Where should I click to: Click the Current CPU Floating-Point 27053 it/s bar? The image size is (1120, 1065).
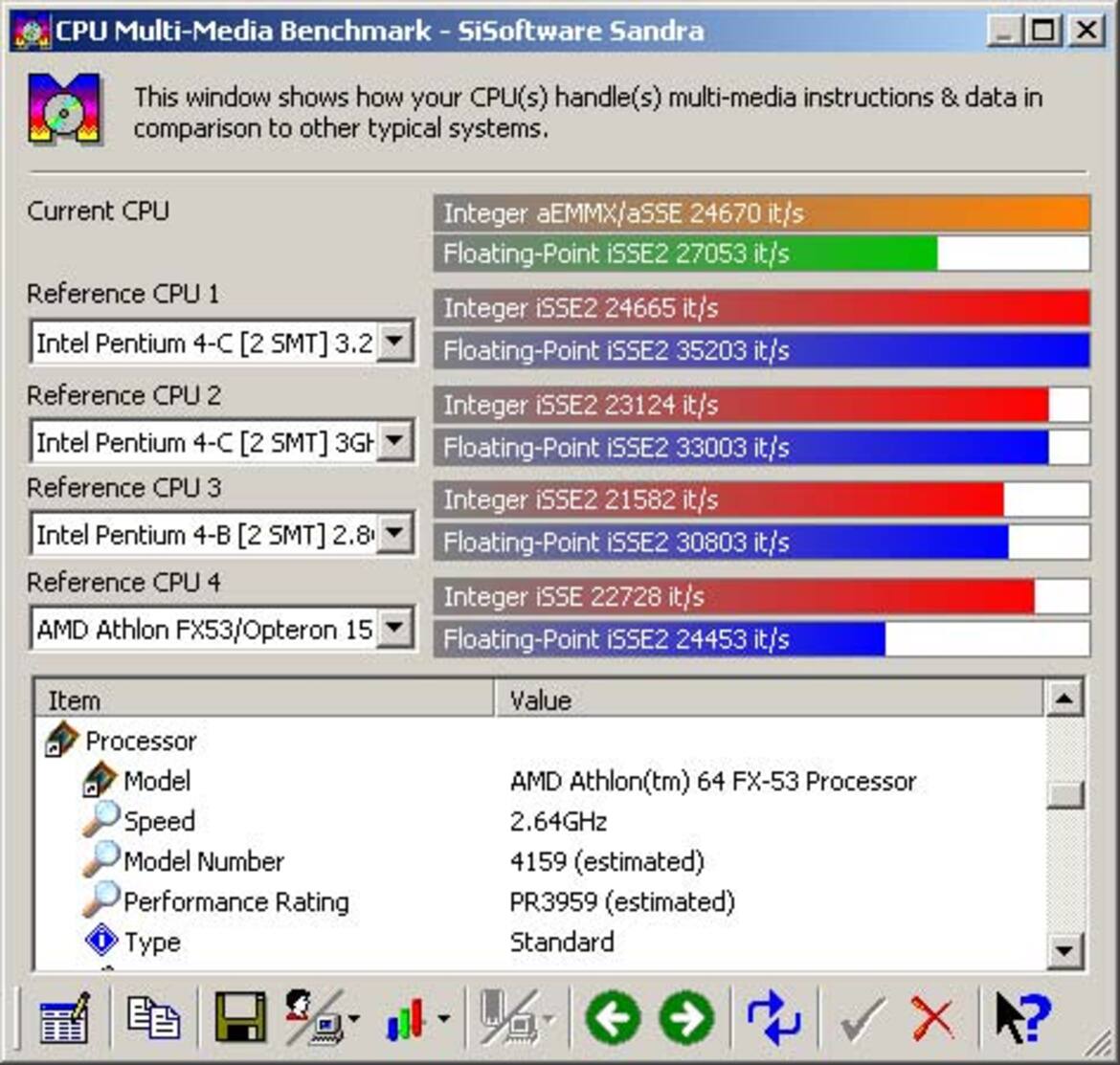[761, 253]
